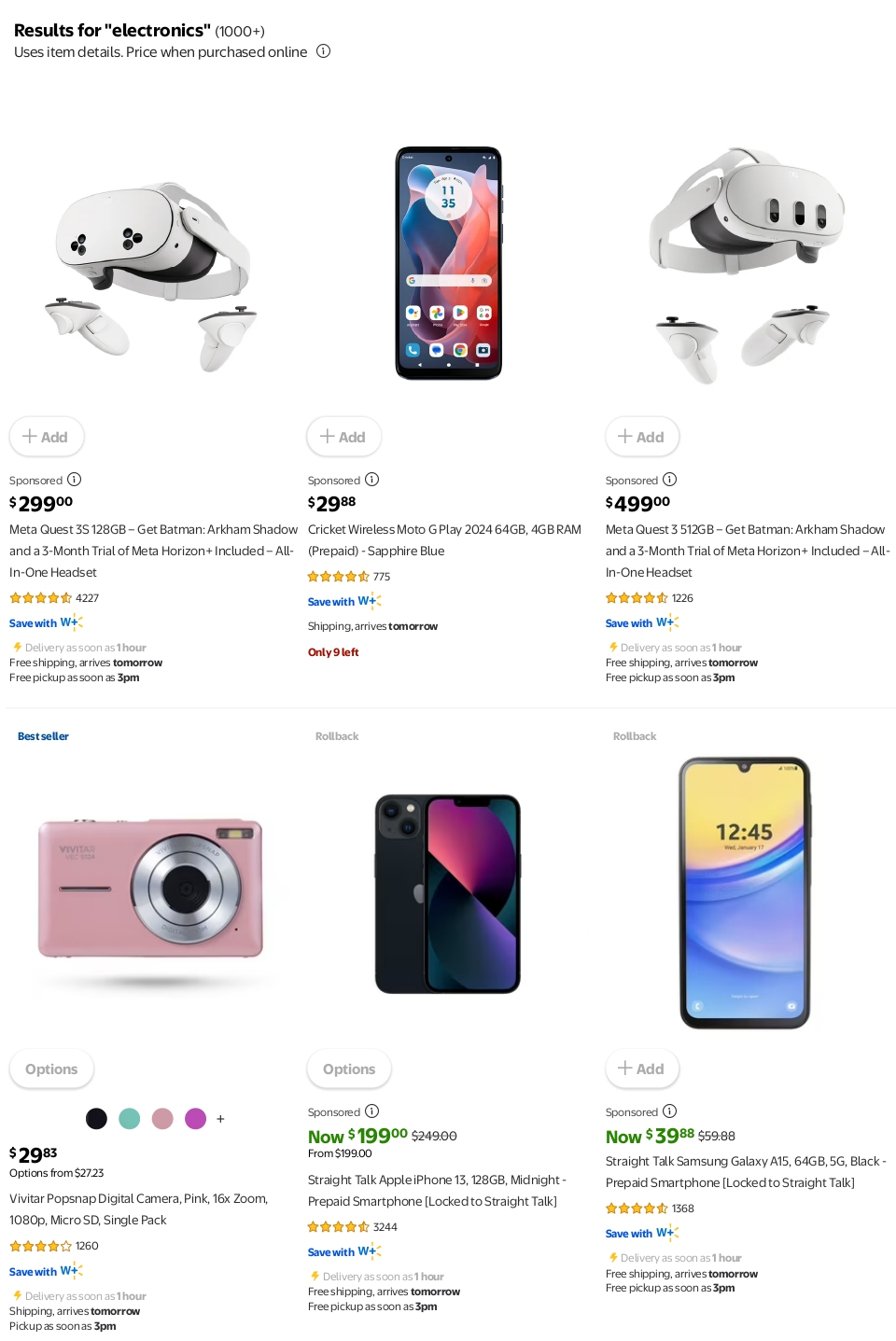This screenshot has height=1341, width=896.
Task: Choose the teal camera color swatch
Action: click(x=130, y=1119)
